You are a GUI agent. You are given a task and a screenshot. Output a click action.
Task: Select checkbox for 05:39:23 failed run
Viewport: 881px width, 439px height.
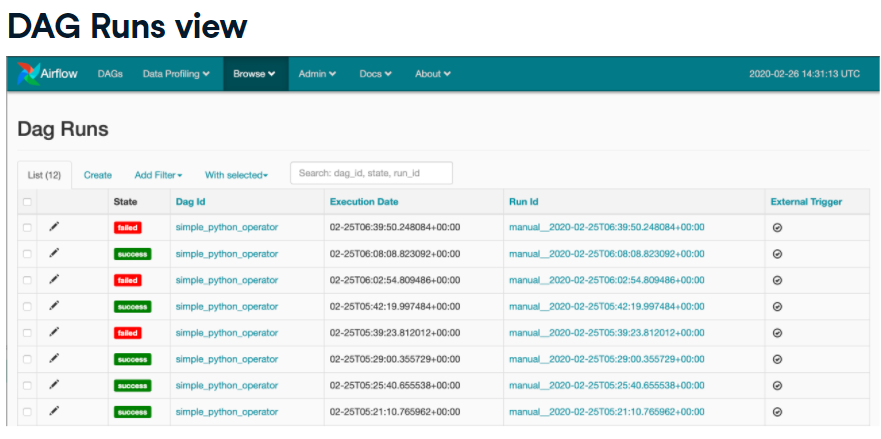pyautogui.click(x=27, y=332)
